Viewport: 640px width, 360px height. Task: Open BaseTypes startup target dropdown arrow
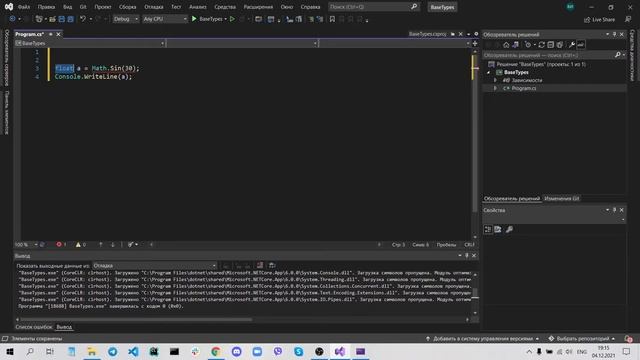click(x=225, y=19)
